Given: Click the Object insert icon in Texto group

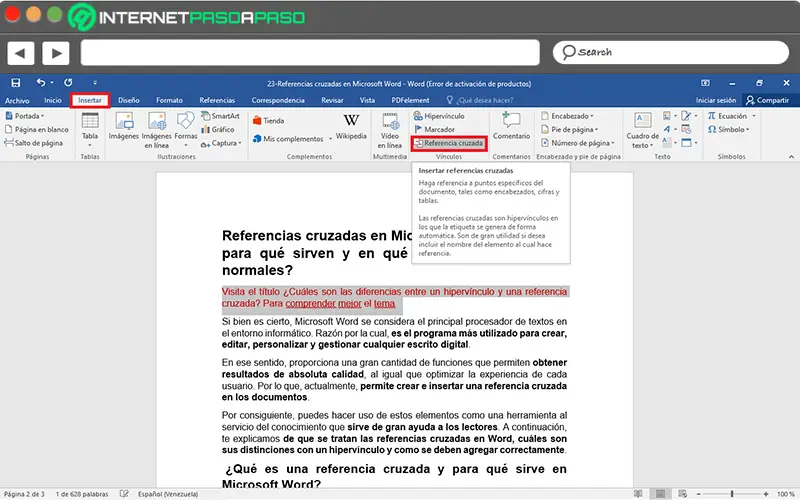Looking at the screenshot, I should pos(687,143).
